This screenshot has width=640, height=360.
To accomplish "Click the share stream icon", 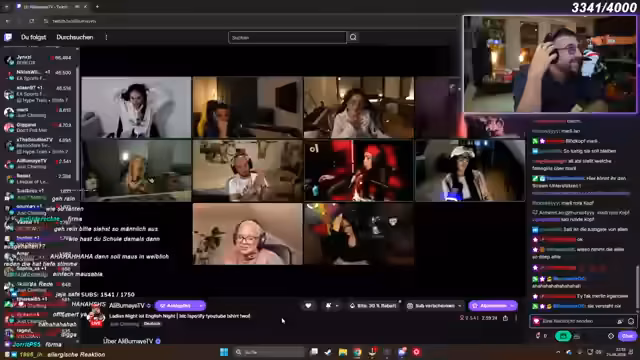I will pyautogui.click(x=505, y=318).
